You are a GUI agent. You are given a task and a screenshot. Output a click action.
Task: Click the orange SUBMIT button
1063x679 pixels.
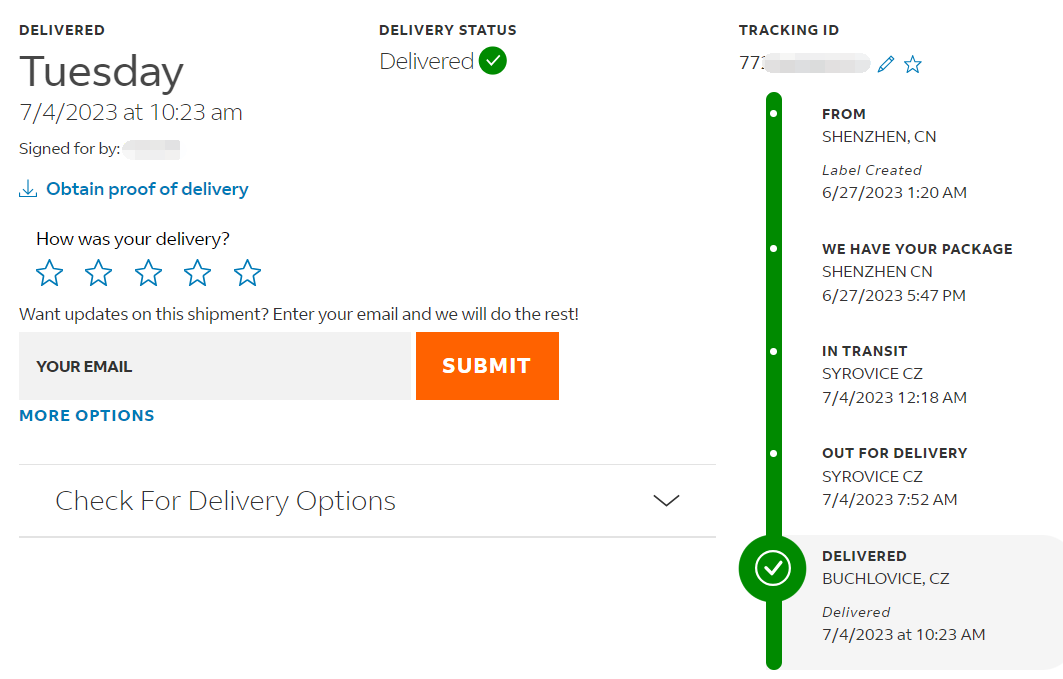click(x=487, y=366)
